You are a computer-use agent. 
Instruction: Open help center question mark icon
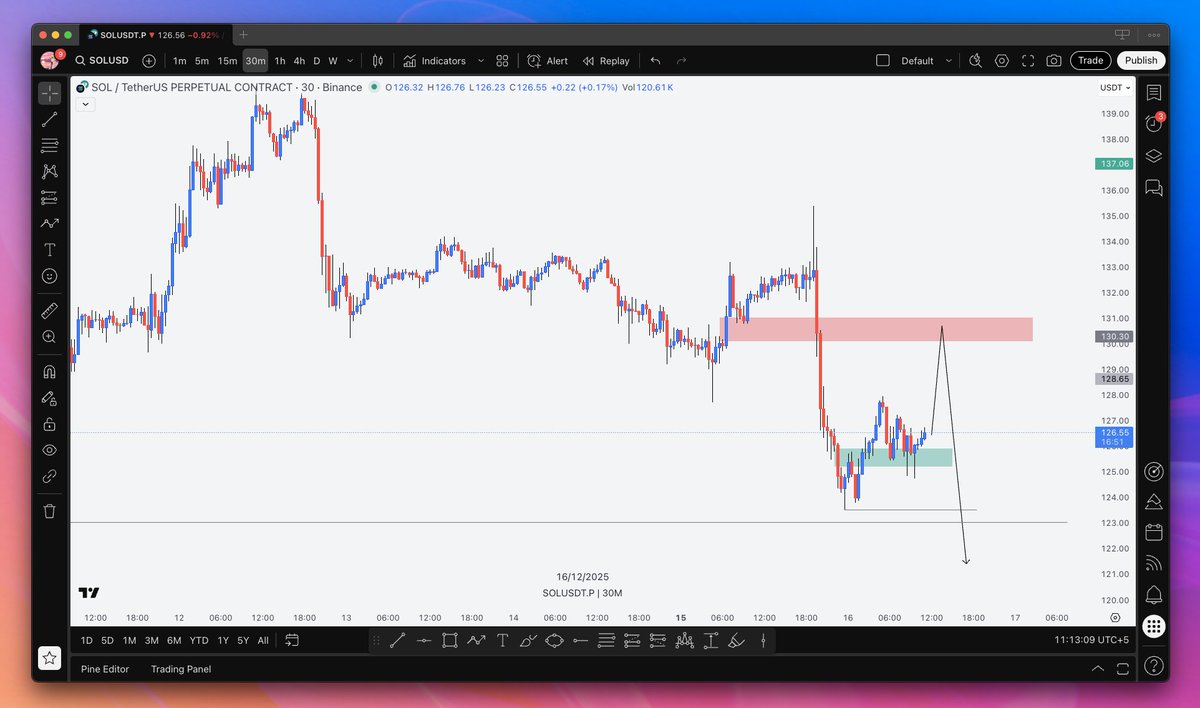[1153, 664]
